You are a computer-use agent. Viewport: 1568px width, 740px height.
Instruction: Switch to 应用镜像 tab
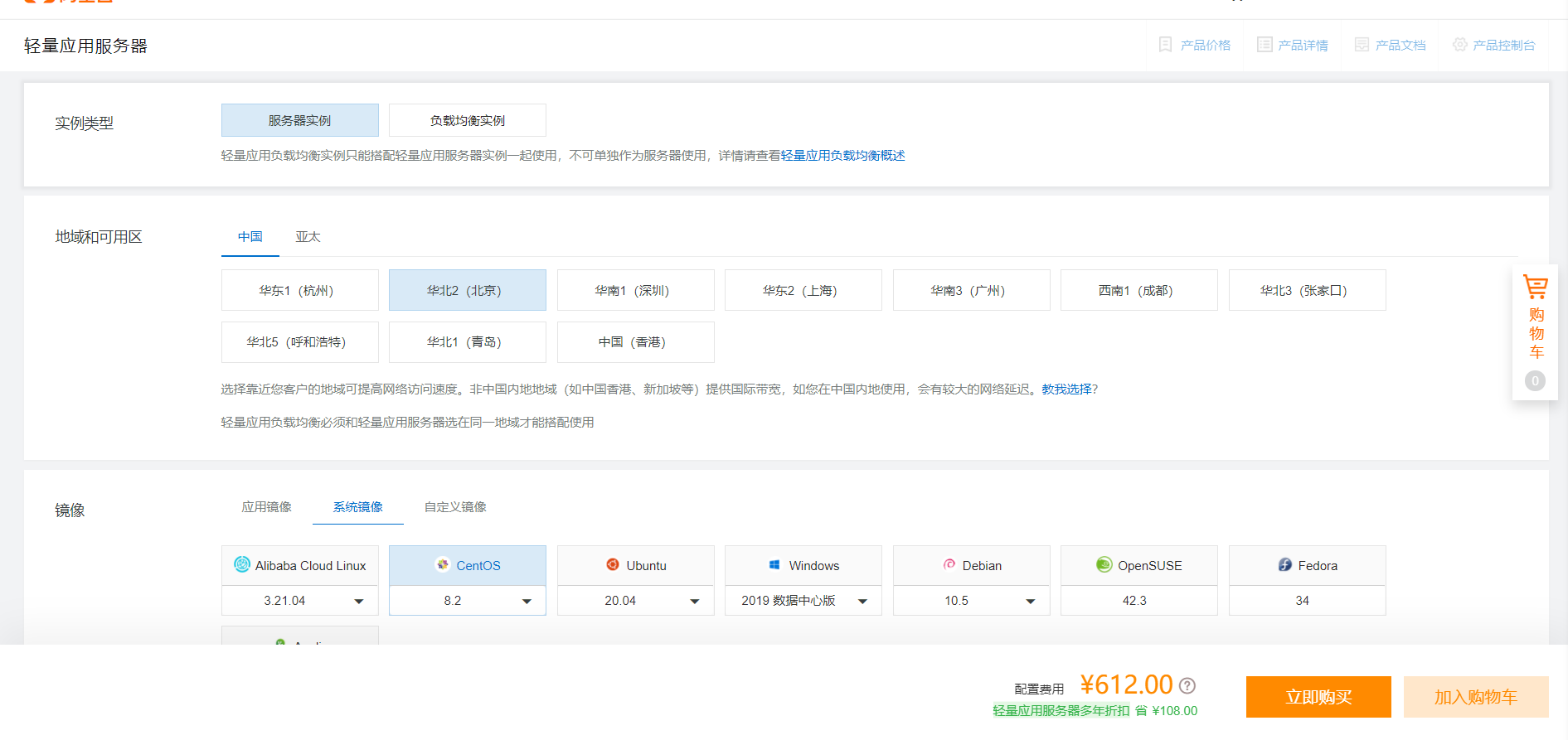coord(267,507)
